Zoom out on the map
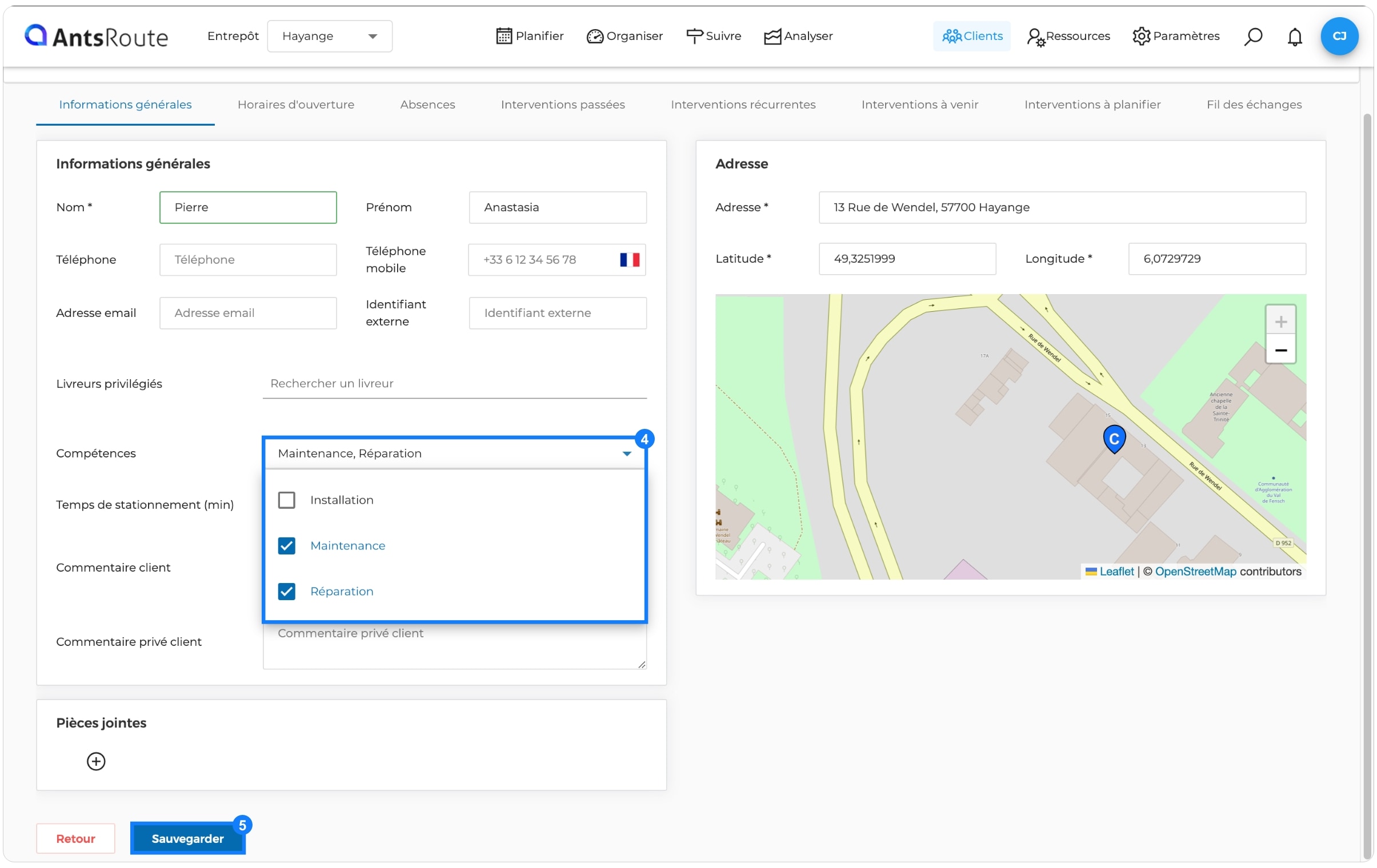The image size is (1377, 868). [1280, 349]
